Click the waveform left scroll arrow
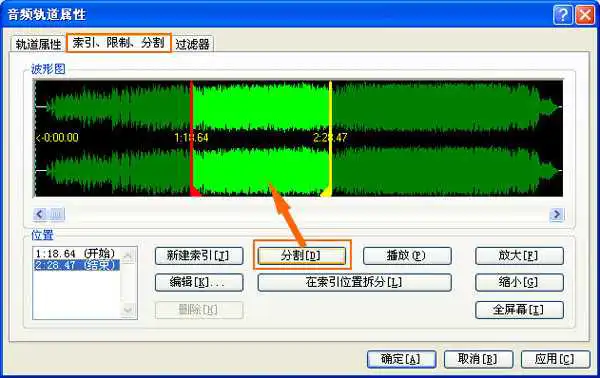600x378 pixels. [x=40, y=214]
